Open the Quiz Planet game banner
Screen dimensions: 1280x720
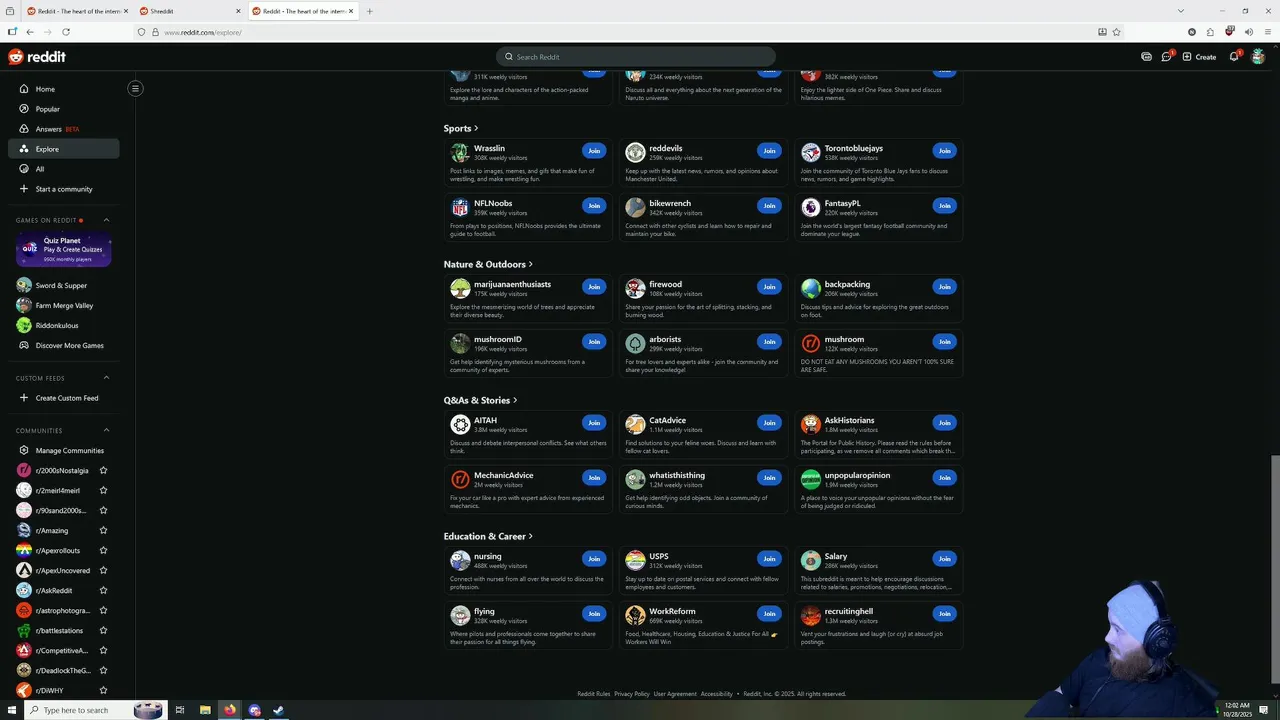(63, 249)
